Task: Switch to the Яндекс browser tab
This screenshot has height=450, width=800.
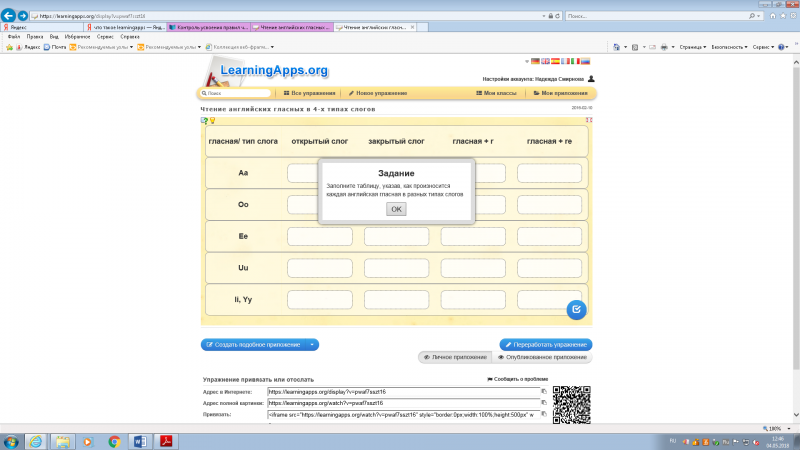Action: (42, 27)
